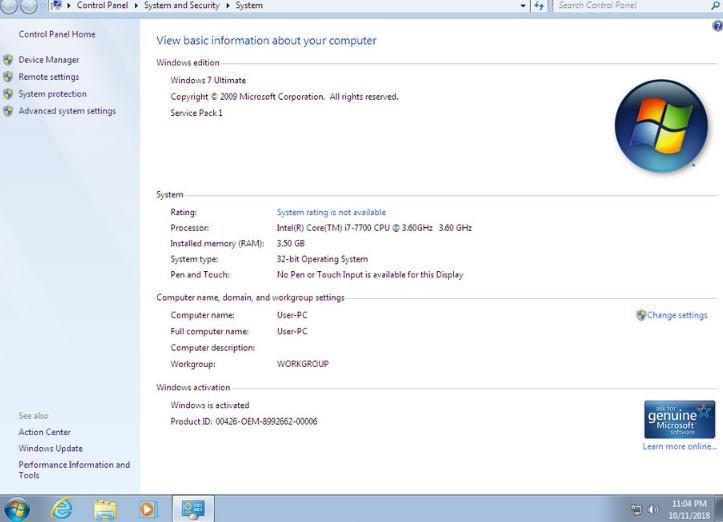
Task: Click Learn more online link
Action: [x=680, y=446]
